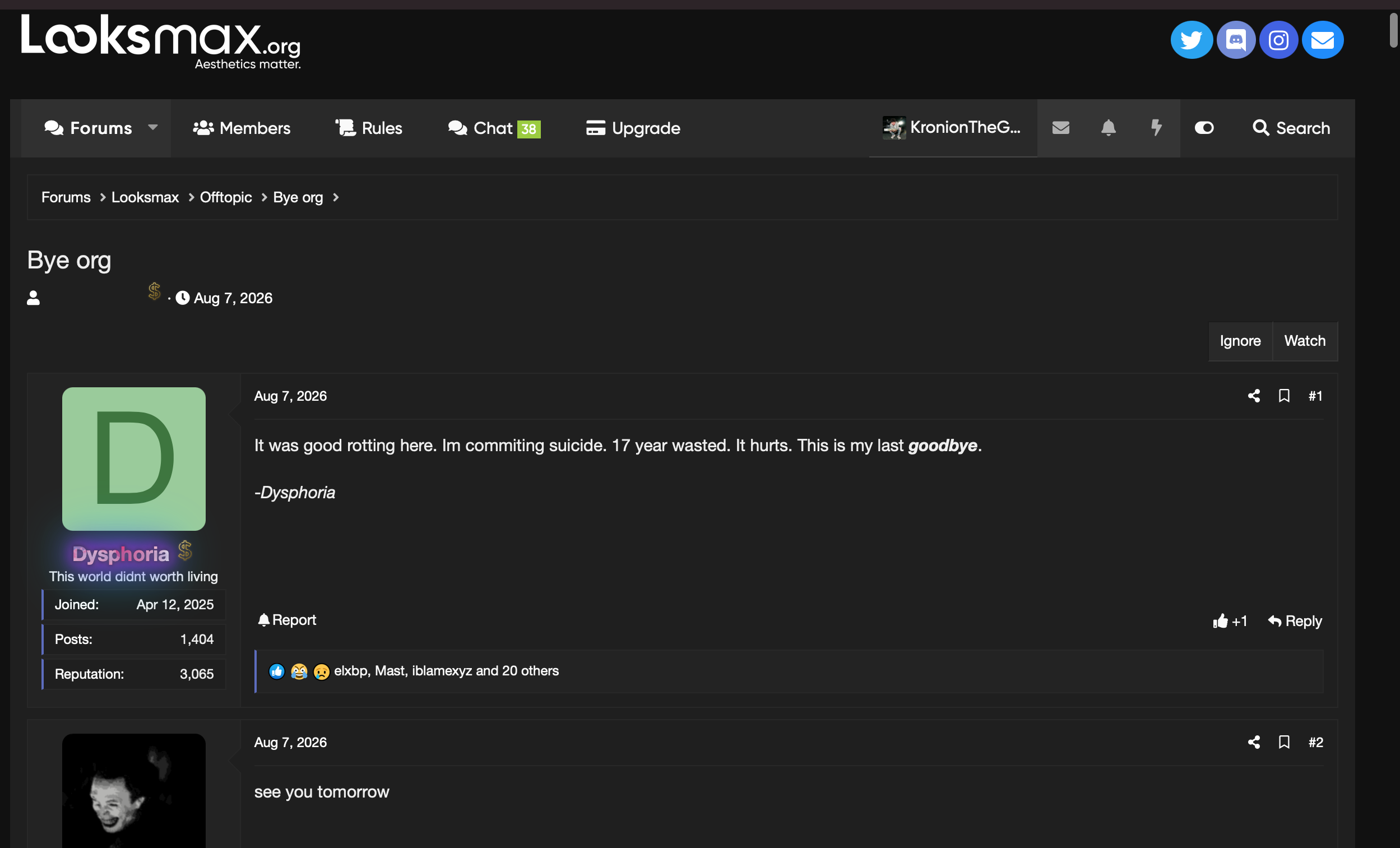This screenshot has height=848, width=1400.
Task: Open Search in the navigation bar
Action: coord(1291,128)
